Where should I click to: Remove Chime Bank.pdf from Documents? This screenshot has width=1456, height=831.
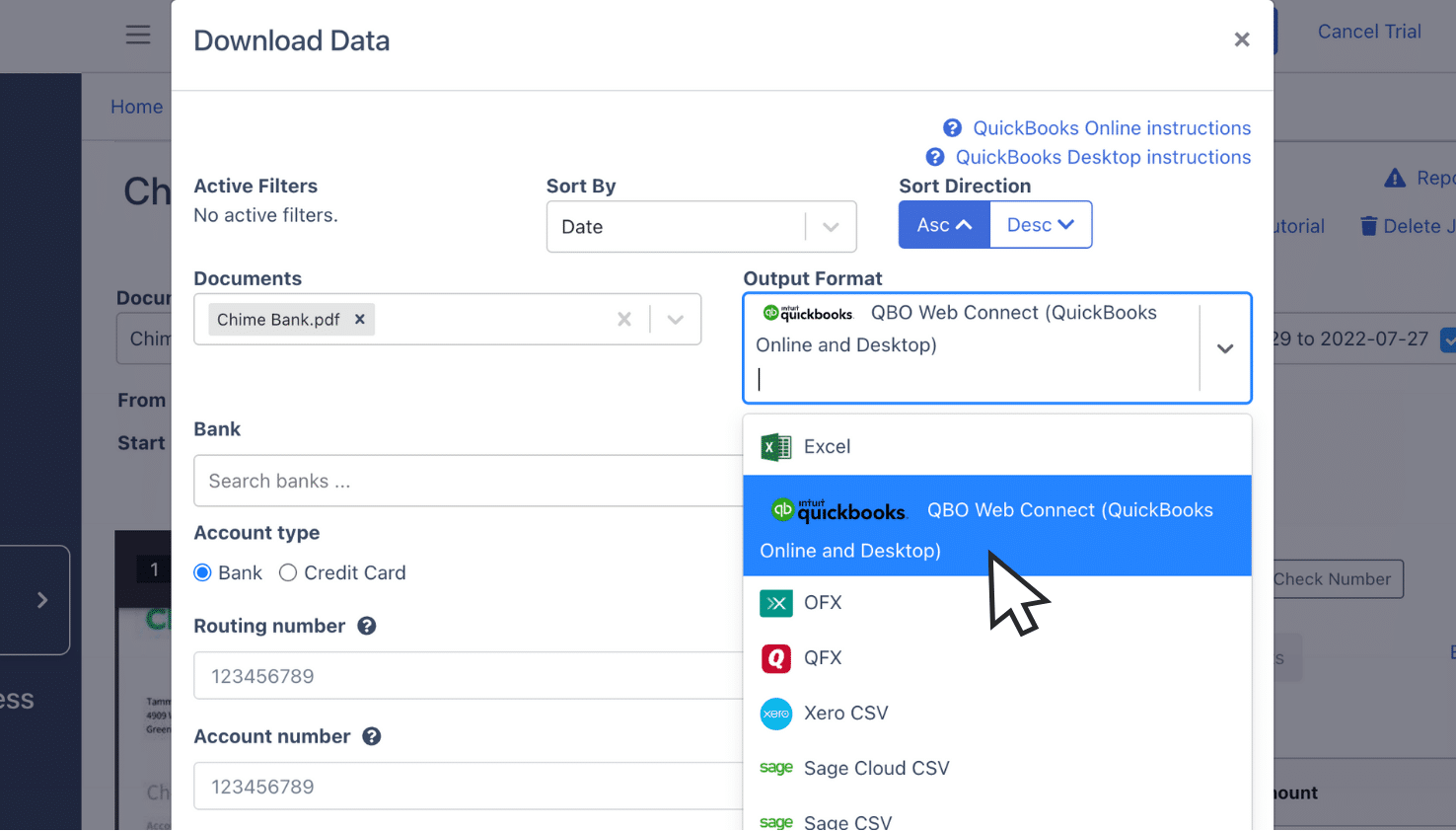tap(359, 319)
